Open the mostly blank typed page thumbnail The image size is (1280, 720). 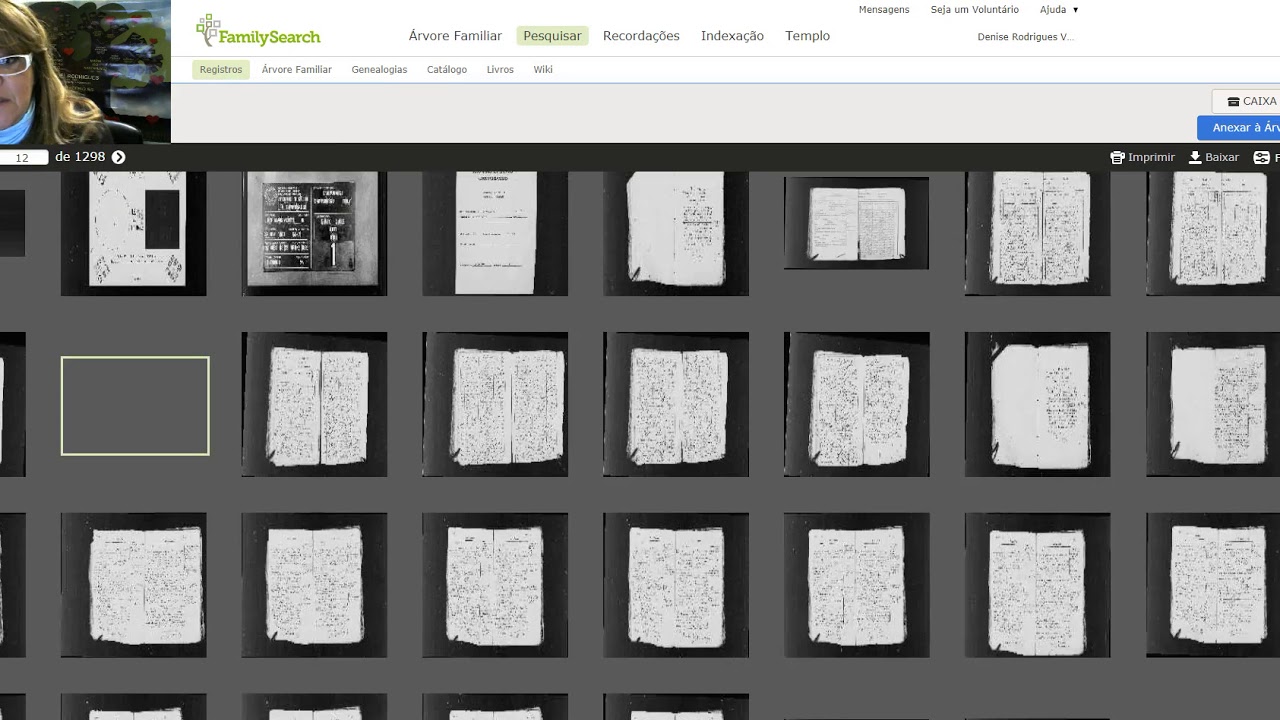pyautogui.click(x=495, y=233)
